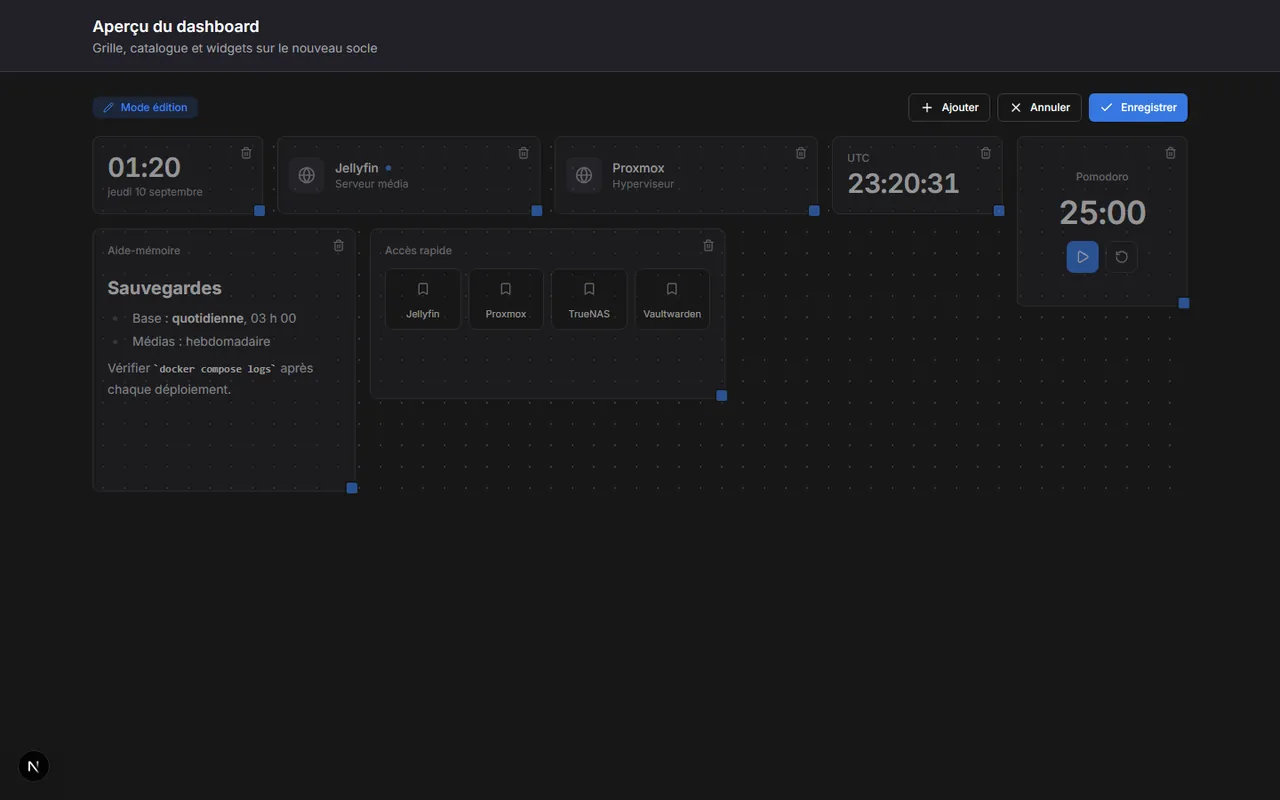Open the Proxmox bookmark in Accès rapide

pyautogui.click(x=506, y=299)
